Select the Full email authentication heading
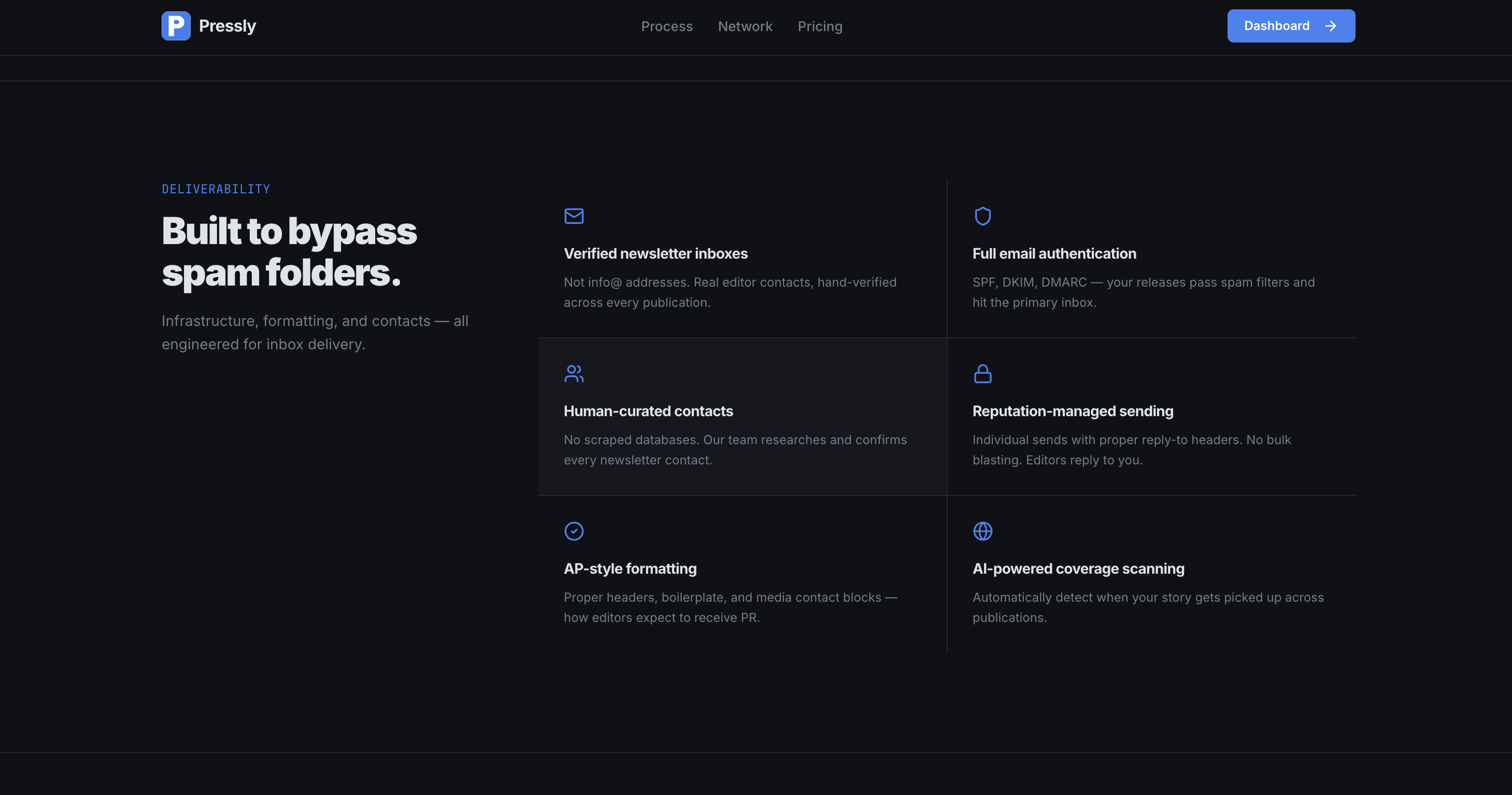The image size is (1512, 795). (1054, 253)
